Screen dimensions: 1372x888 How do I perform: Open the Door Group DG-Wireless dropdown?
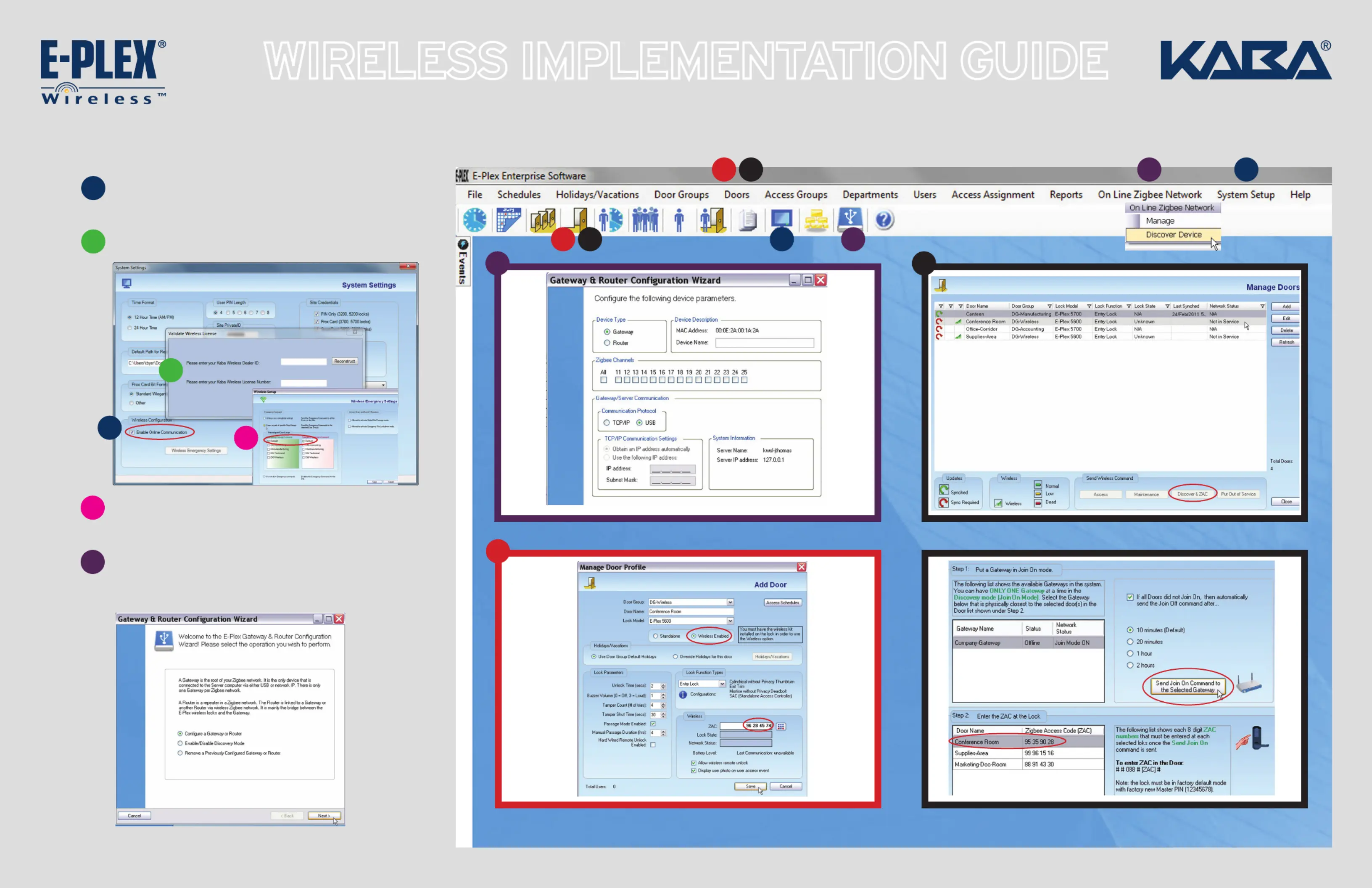coord(730,602)
